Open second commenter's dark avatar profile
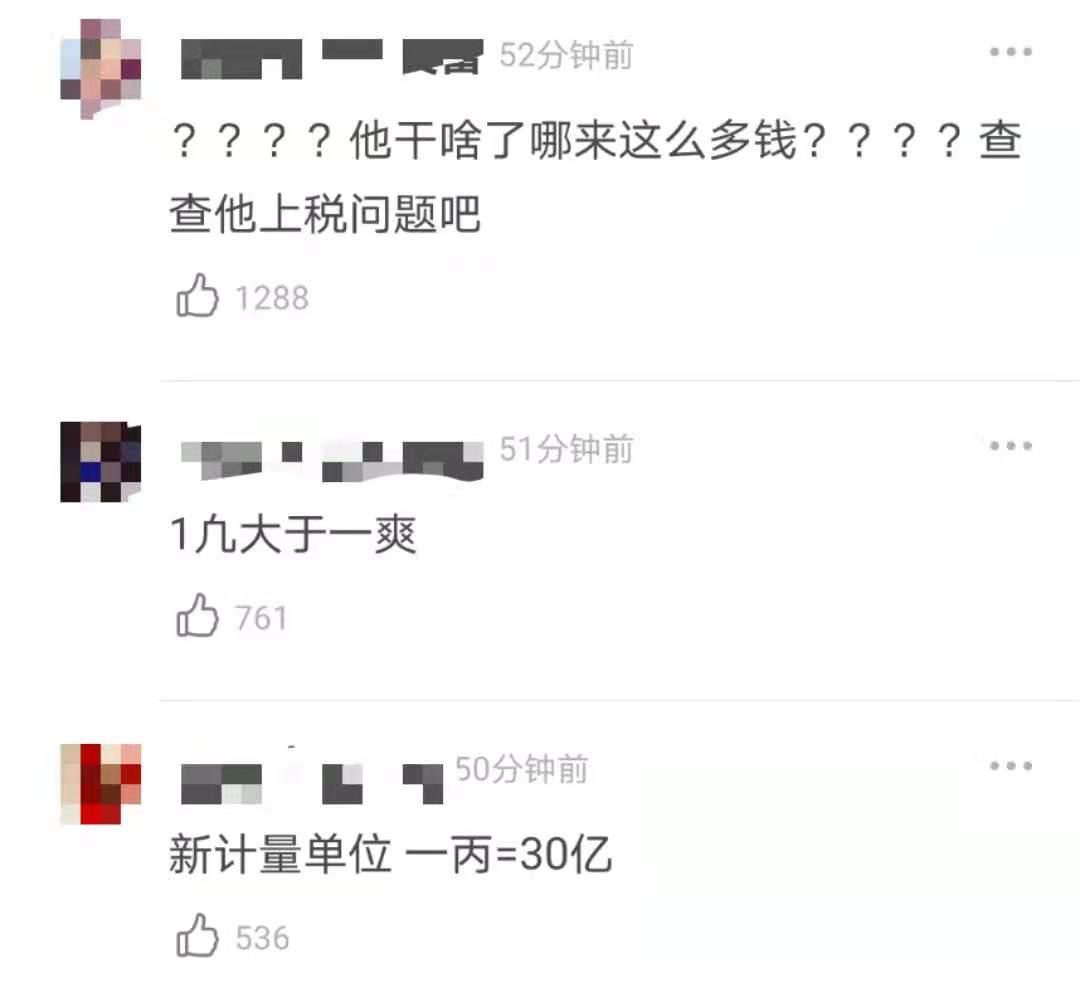1080x1006 pixels. [101, 461]
